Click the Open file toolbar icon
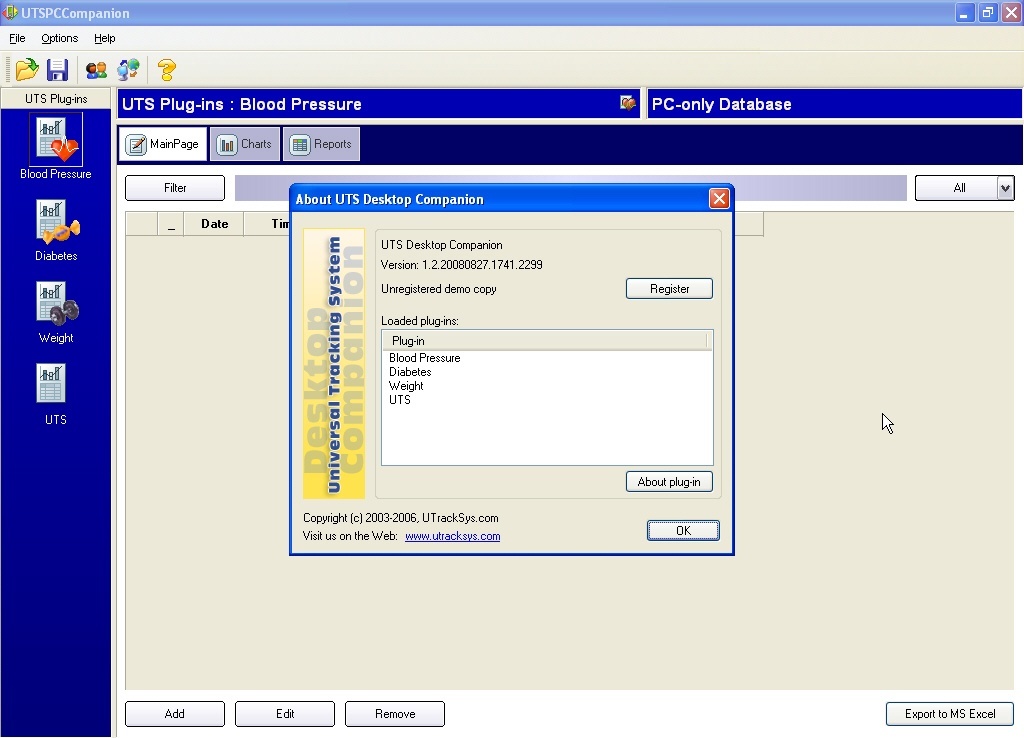This screenshot has width=1024, height=738. tap(26, 68)
